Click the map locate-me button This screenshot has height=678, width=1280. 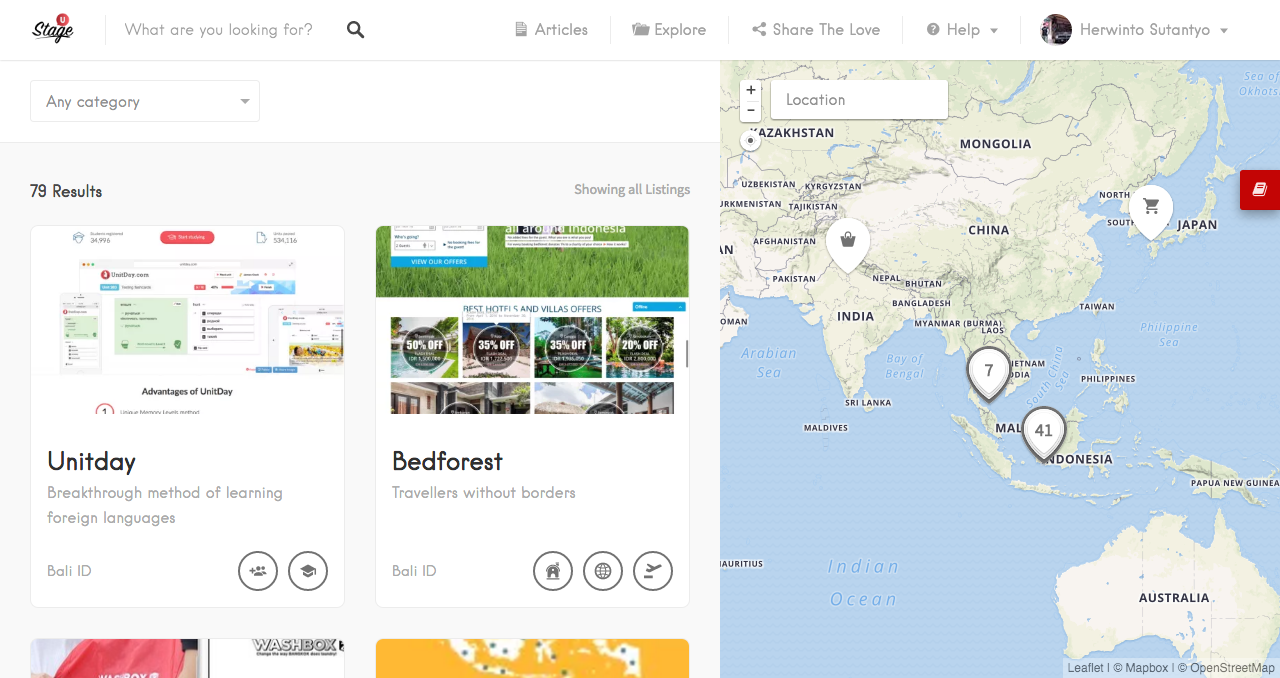pyautogui.click(x=751, y=140)
